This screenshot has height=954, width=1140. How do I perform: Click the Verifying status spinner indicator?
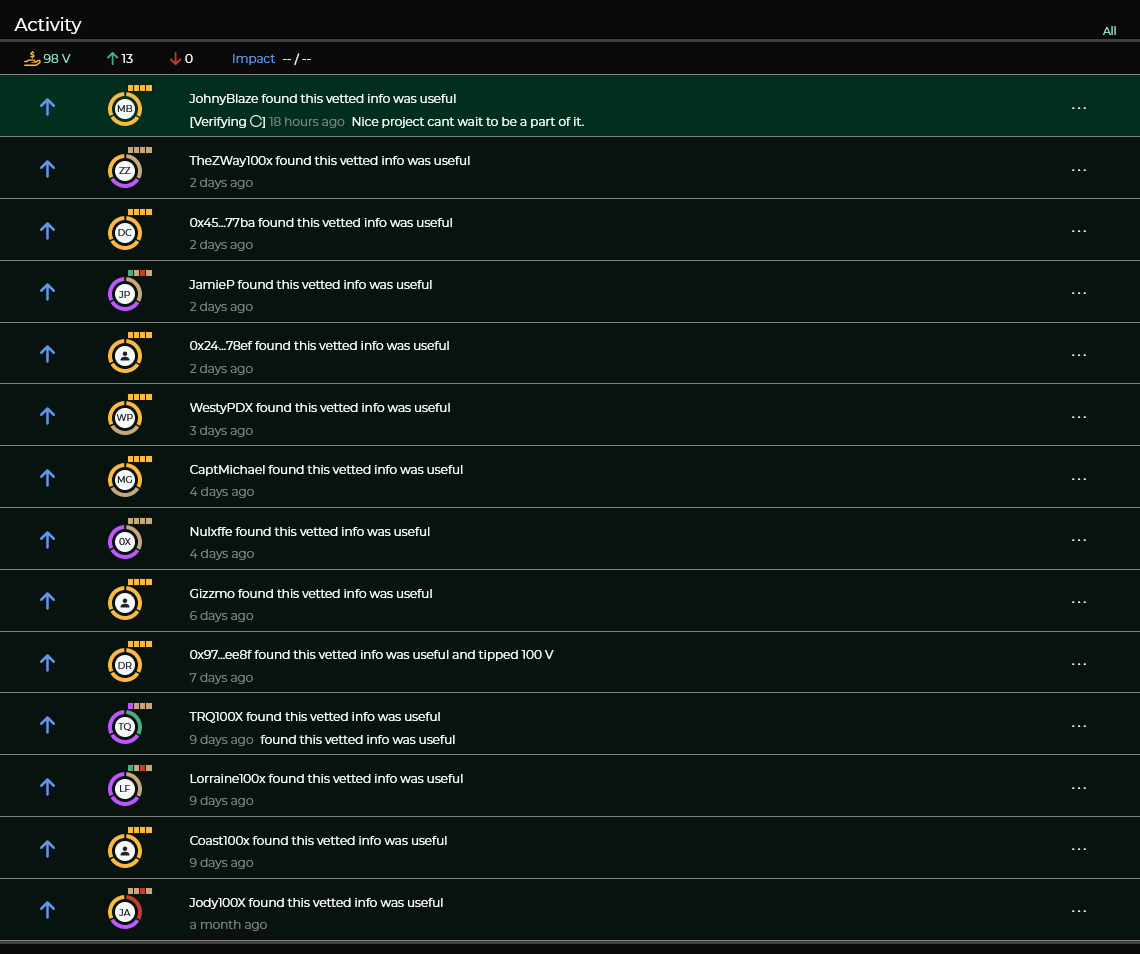(257, 122)
